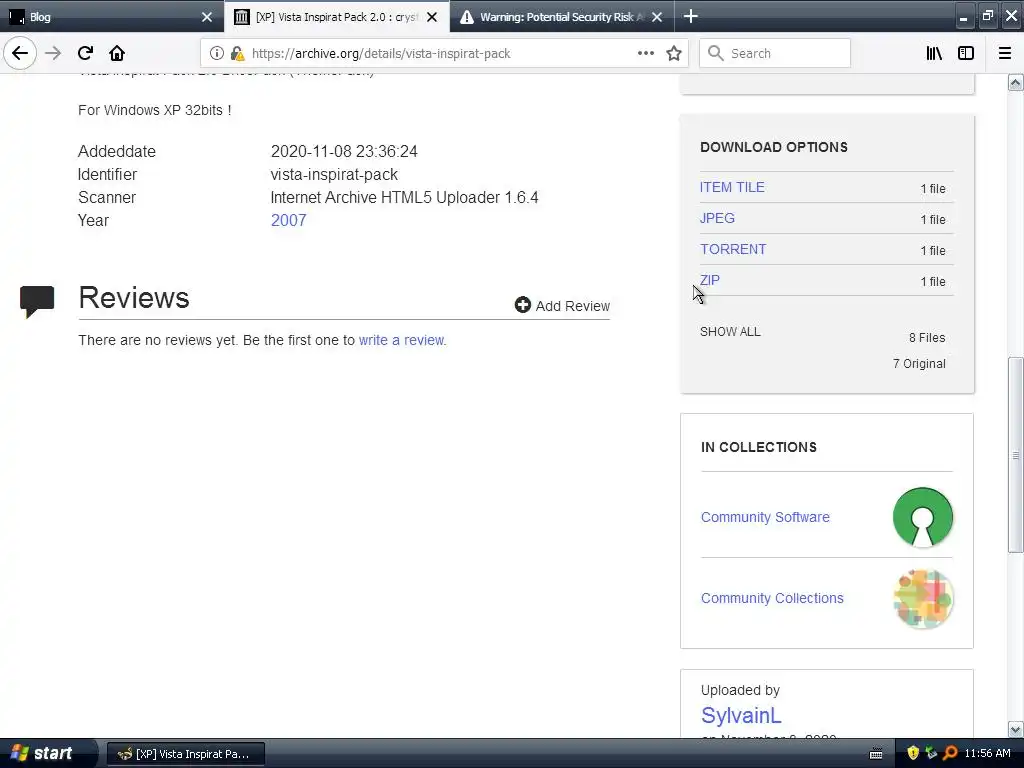Show all download files
This screenshot has height=768, width=1024.
pyautogui.click(x=730, y=332)
